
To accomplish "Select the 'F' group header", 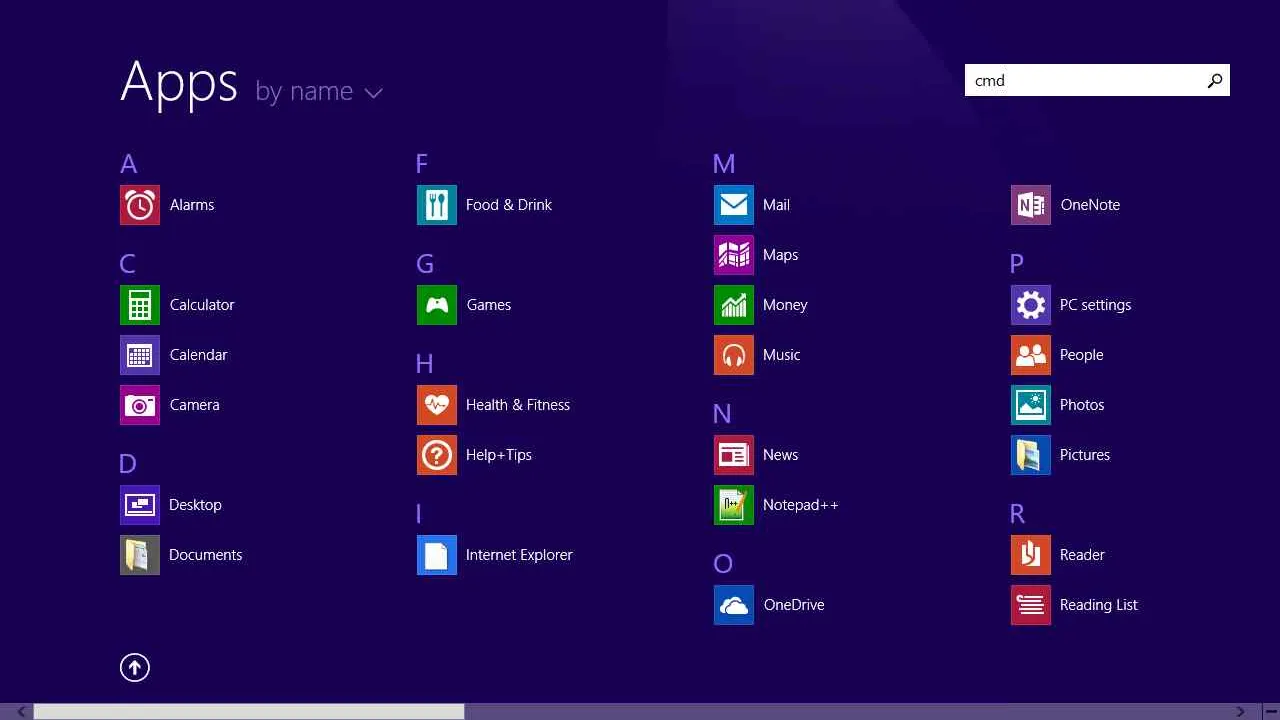I will tap(422, 164).
